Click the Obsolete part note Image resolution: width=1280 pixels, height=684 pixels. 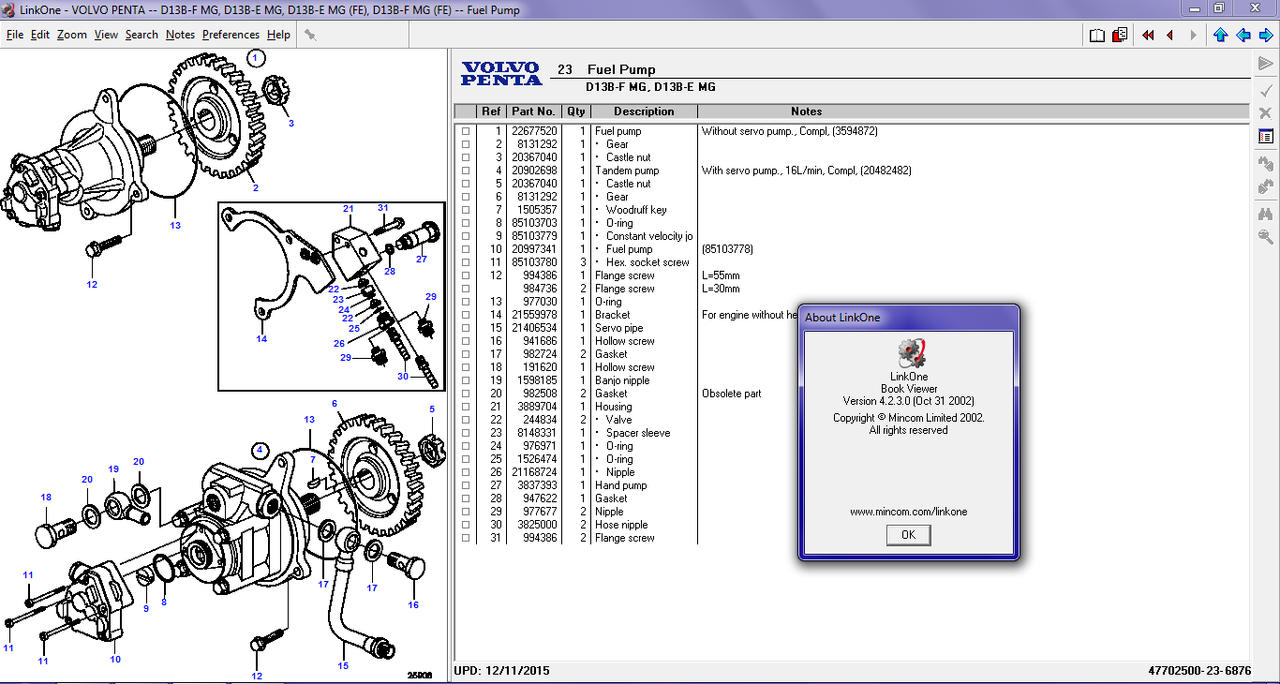(731, 394)
